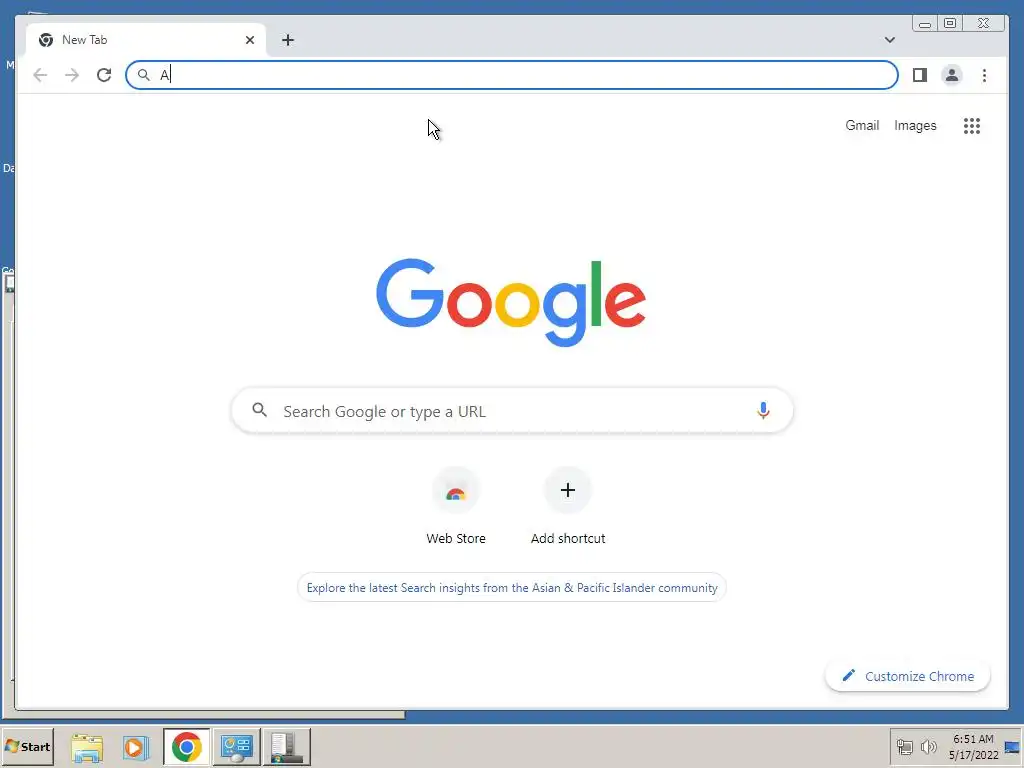Reload the page with the refresh icon
1024x768 pixels.
tap(104, 75)
